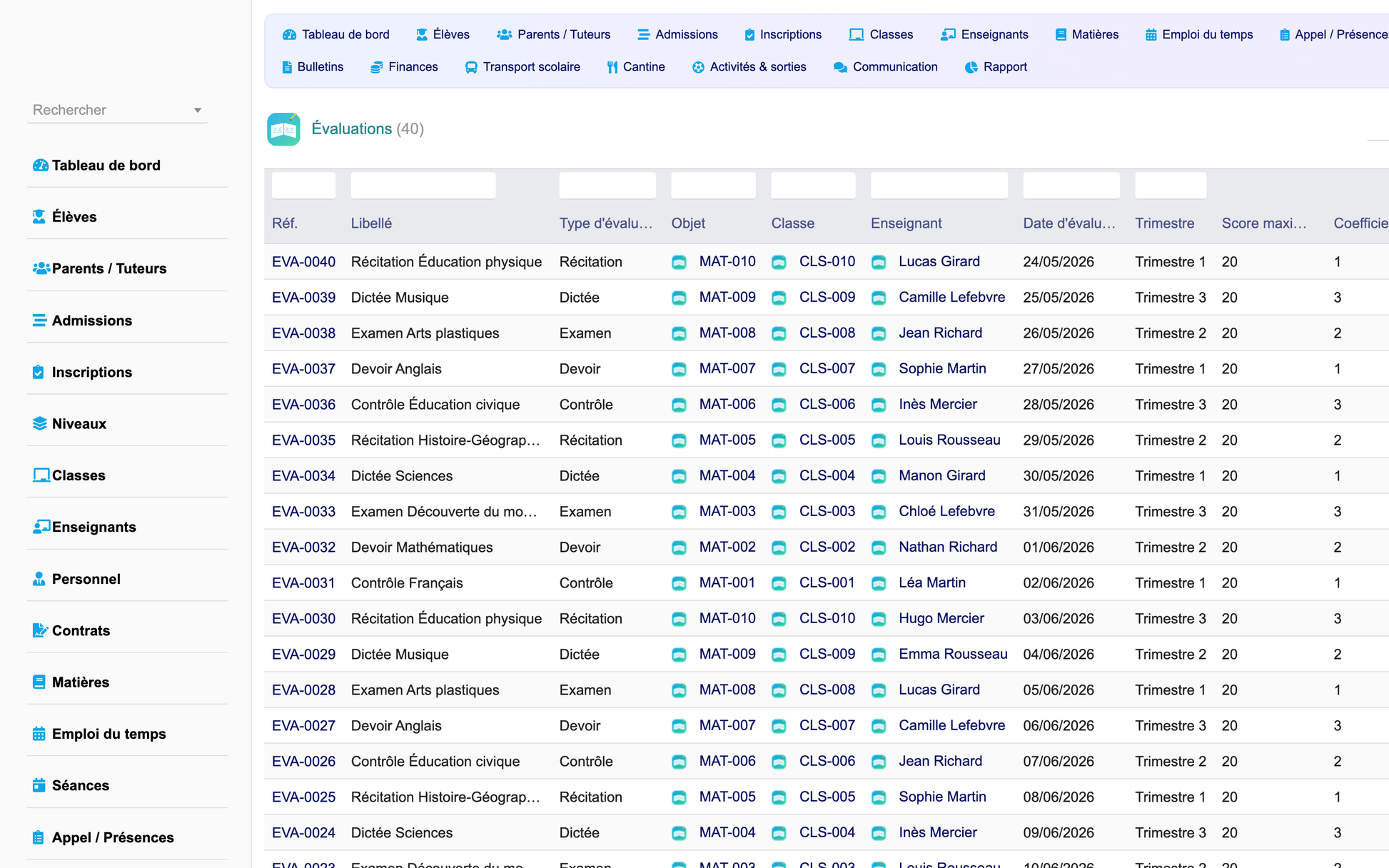Sort by the Réf. column header
This screenshot has height=868, width=1389.
(x=285, y=223)
